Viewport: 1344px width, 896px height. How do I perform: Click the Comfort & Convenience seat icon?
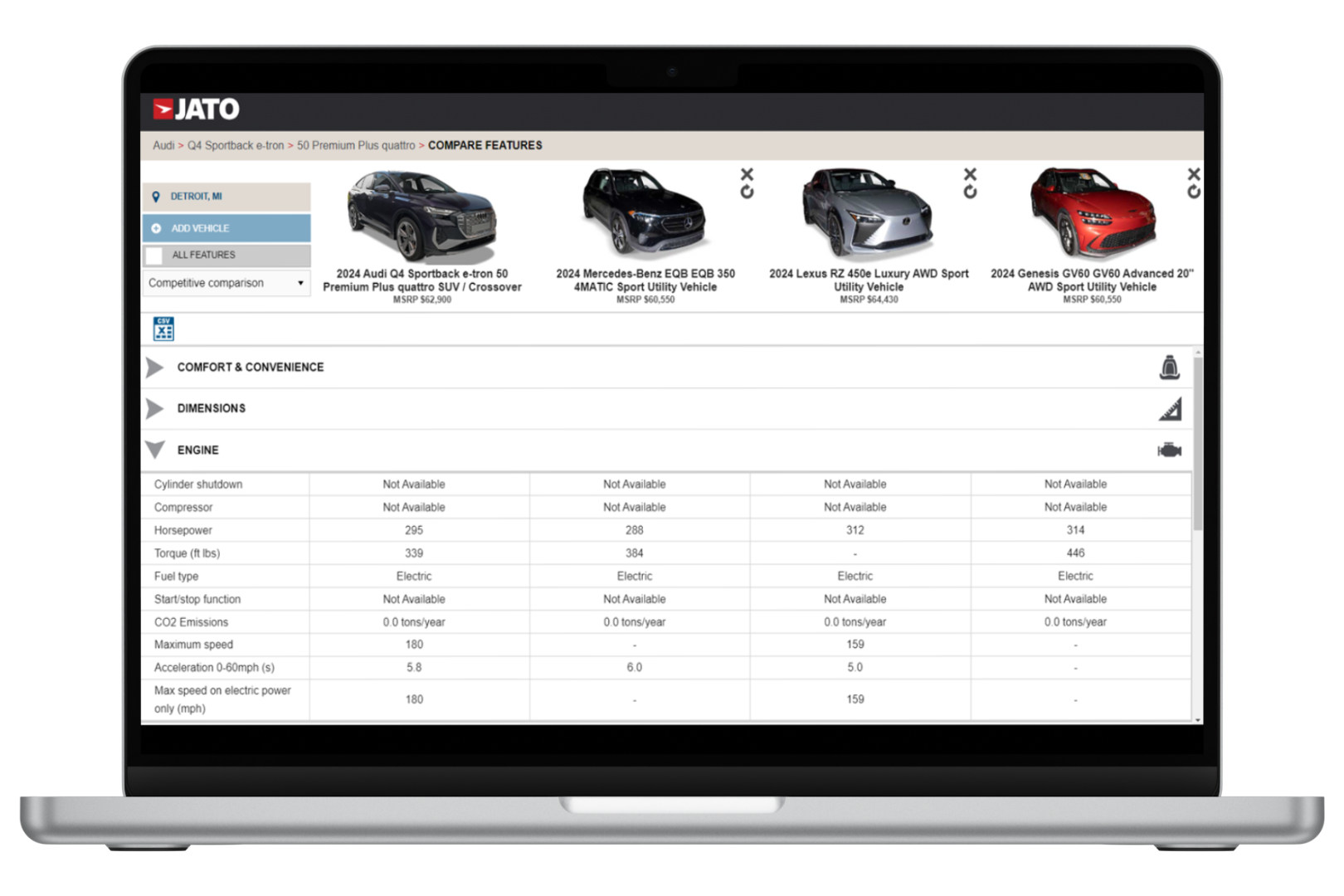tap(1169, 367)
